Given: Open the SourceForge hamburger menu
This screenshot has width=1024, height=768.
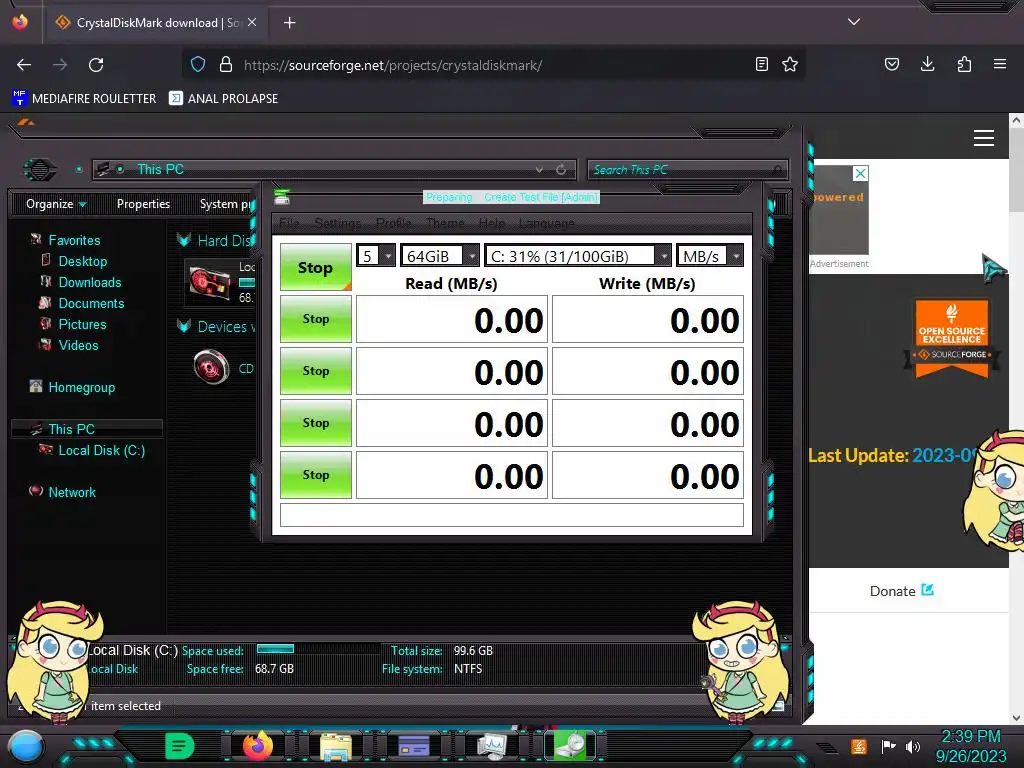Looking at the screenshot, I should (984, 138).
